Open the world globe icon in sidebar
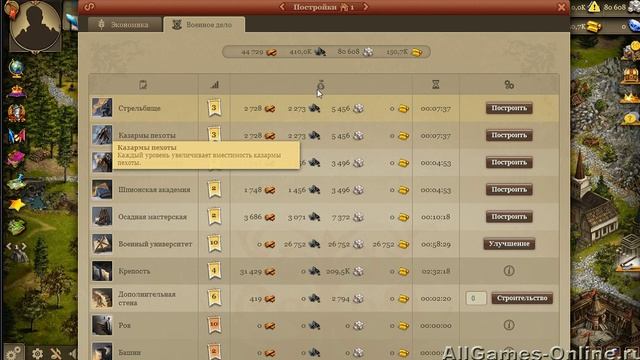Image resolution: width=640 pixels, height=360 pixels. 16,69
